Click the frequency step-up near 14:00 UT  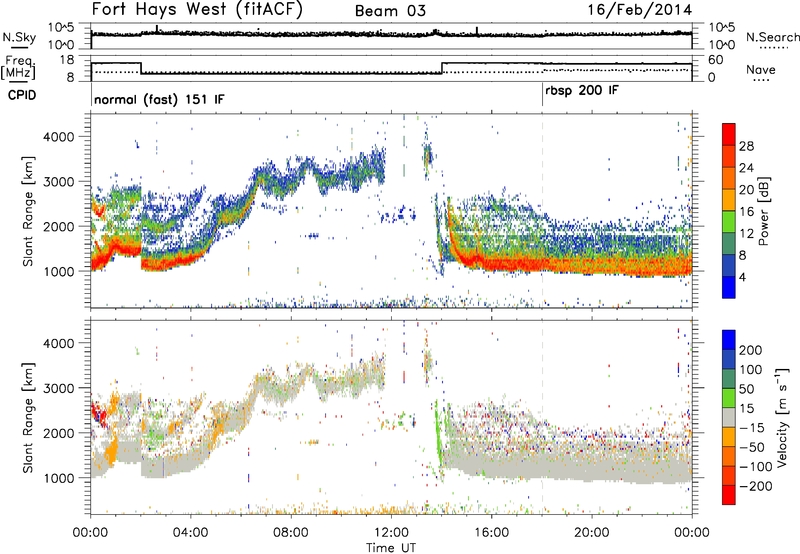tap(442, 68)
